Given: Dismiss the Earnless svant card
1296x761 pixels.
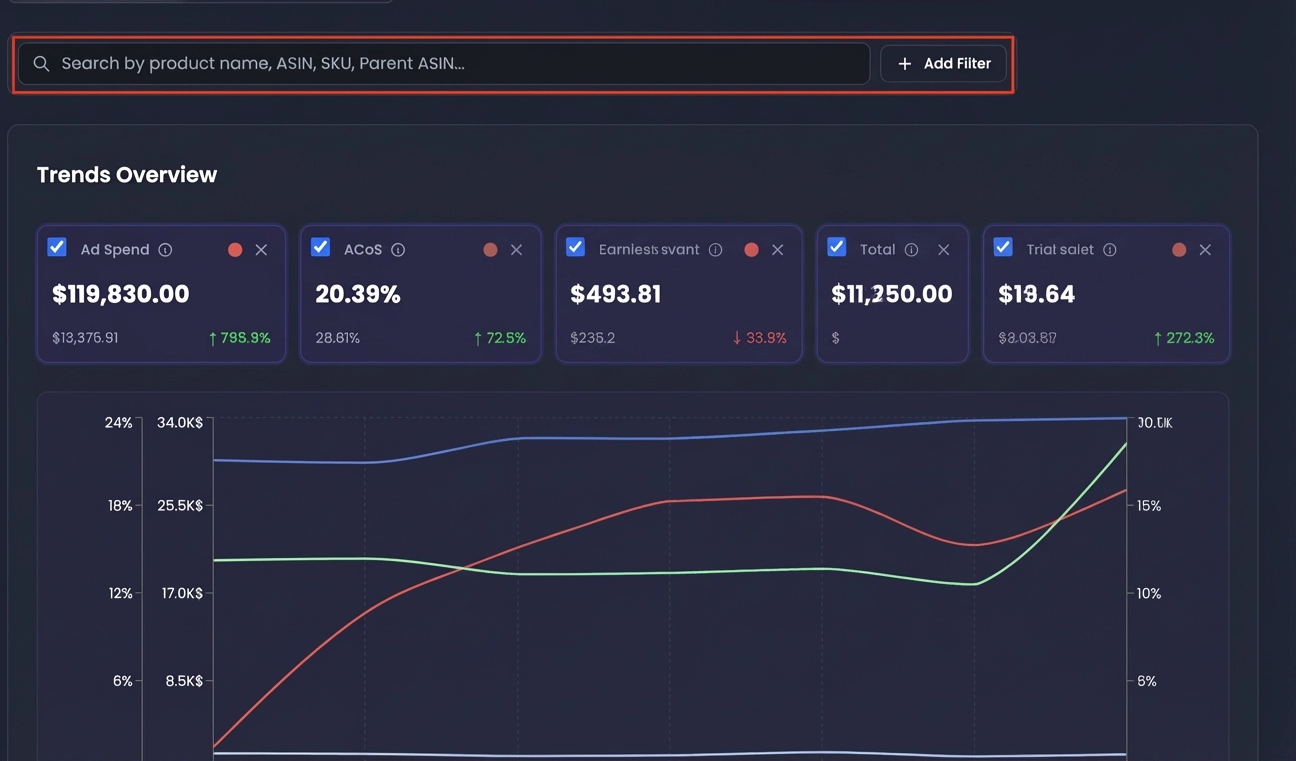Looking at the screenshot, I should click(777, 250).
